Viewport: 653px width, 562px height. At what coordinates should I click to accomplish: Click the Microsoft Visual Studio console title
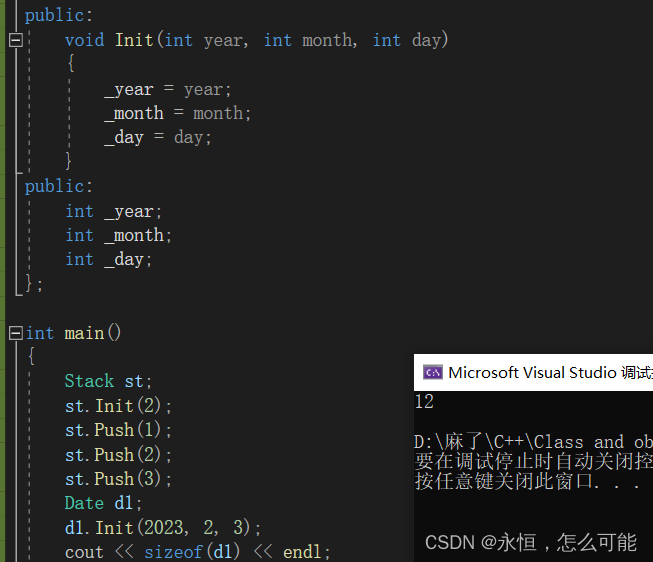[550, 372]
